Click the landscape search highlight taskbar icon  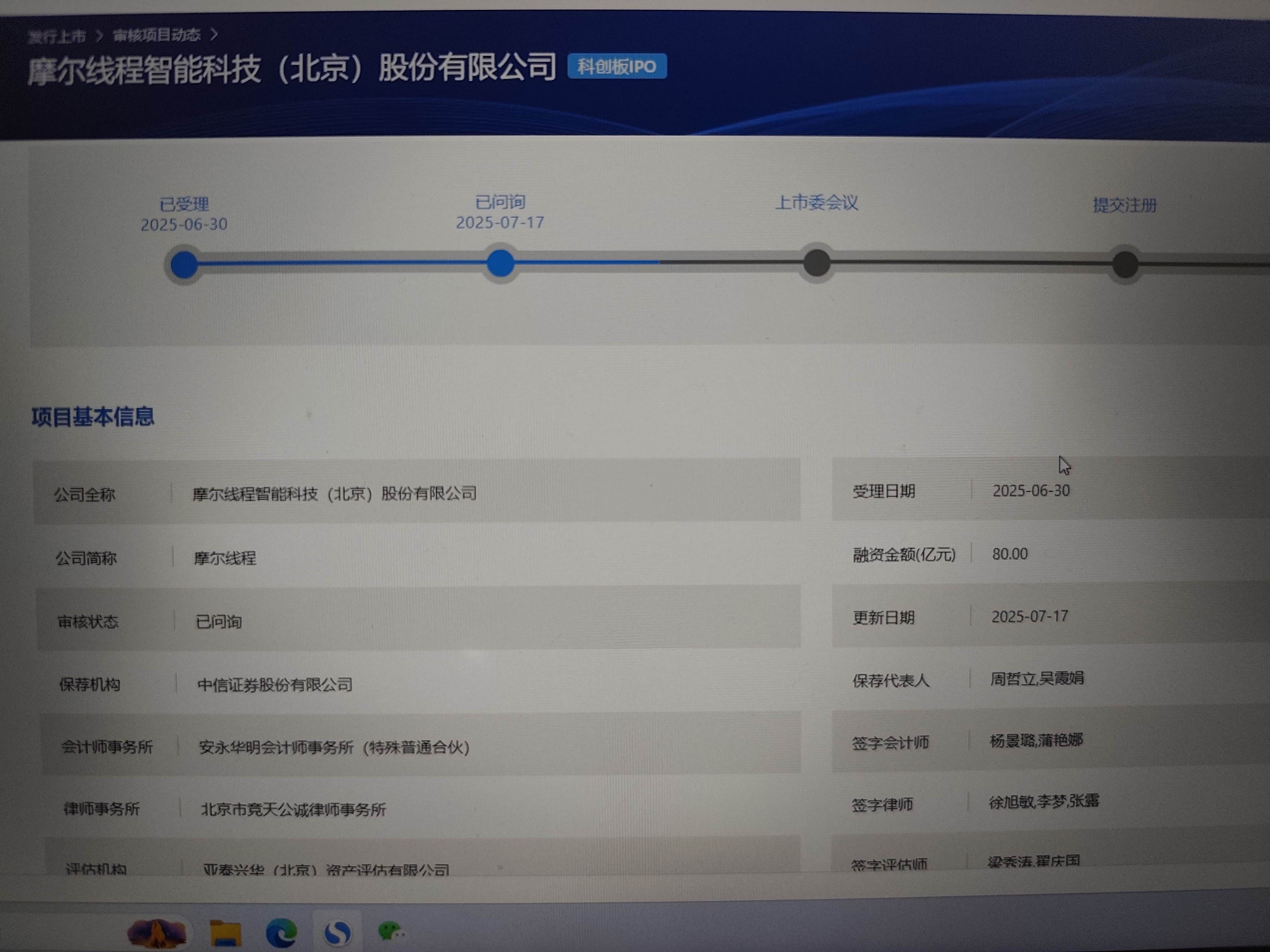[x=157, y=933]
